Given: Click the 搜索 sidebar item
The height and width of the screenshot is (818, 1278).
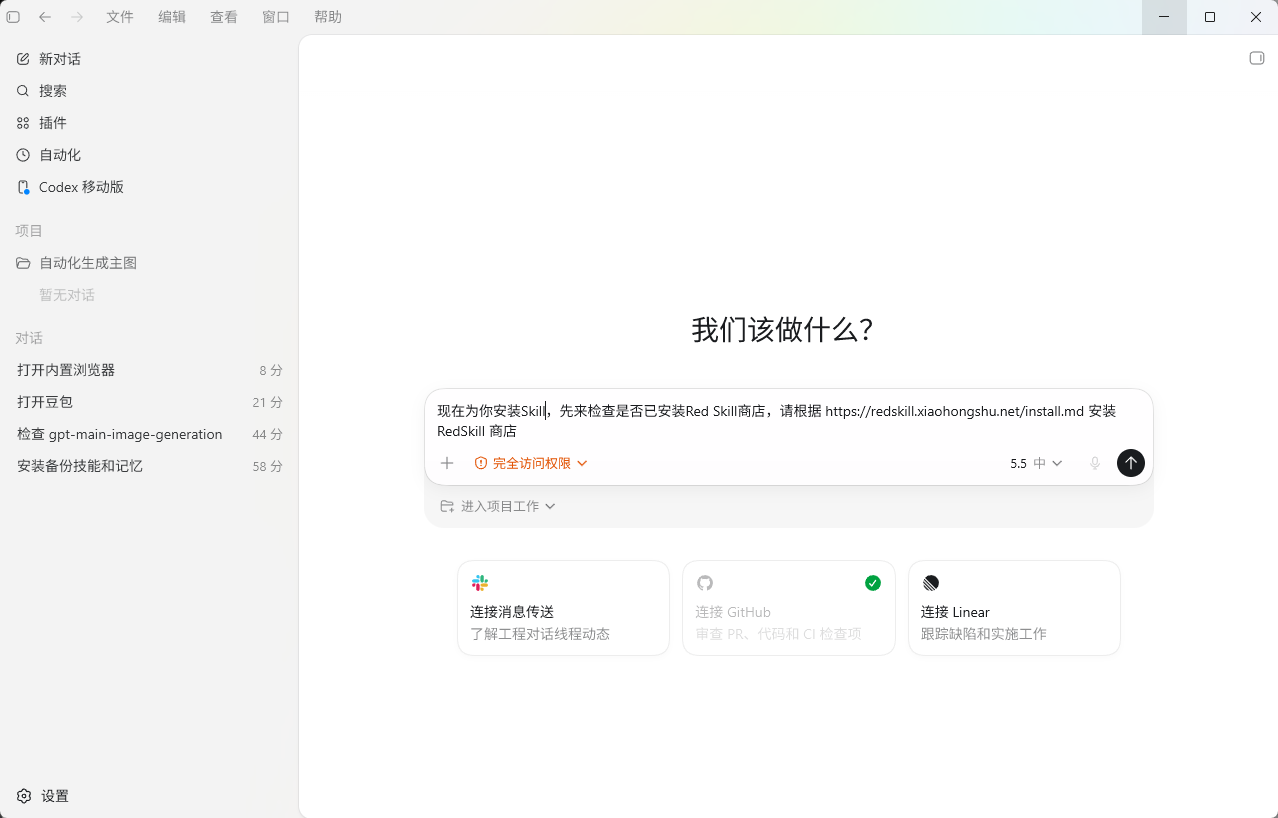Looking at the screenshot, I should pyautogui.click(x=149, y=91).
